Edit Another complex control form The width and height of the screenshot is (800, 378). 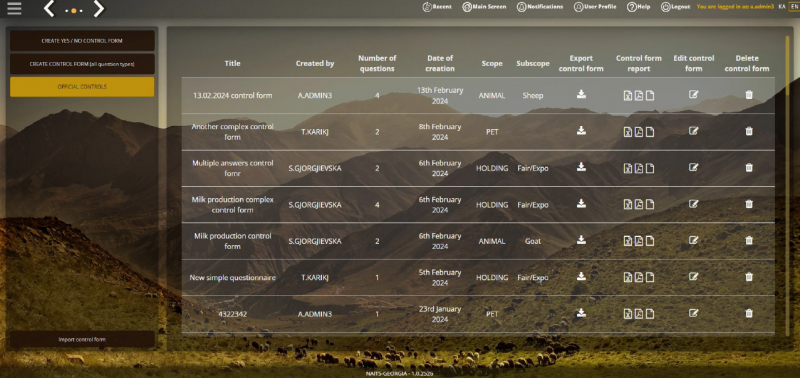(x=693, y=131)
